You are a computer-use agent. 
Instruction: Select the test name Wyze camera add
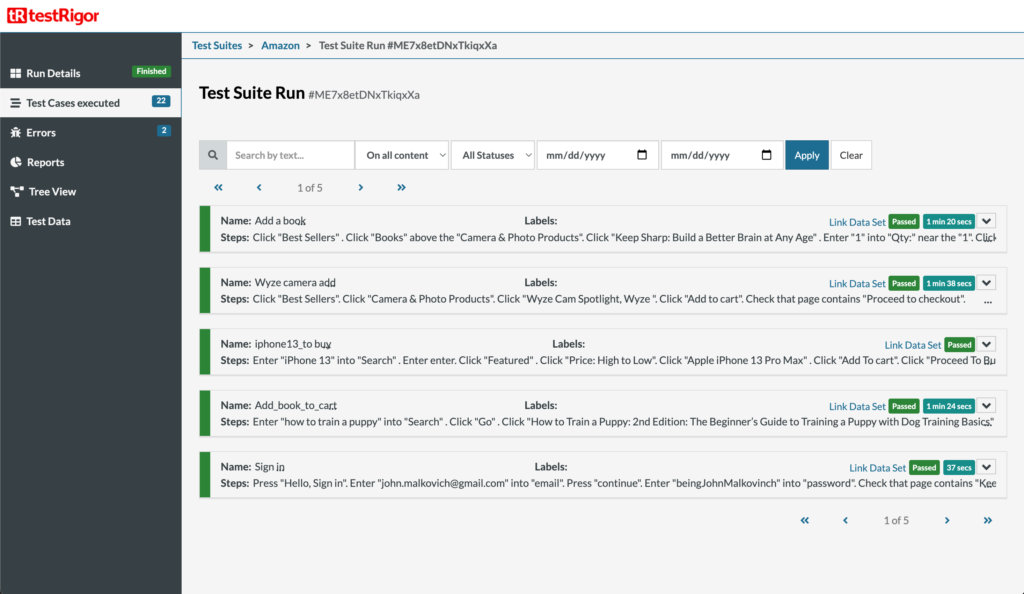pos(295,282)
